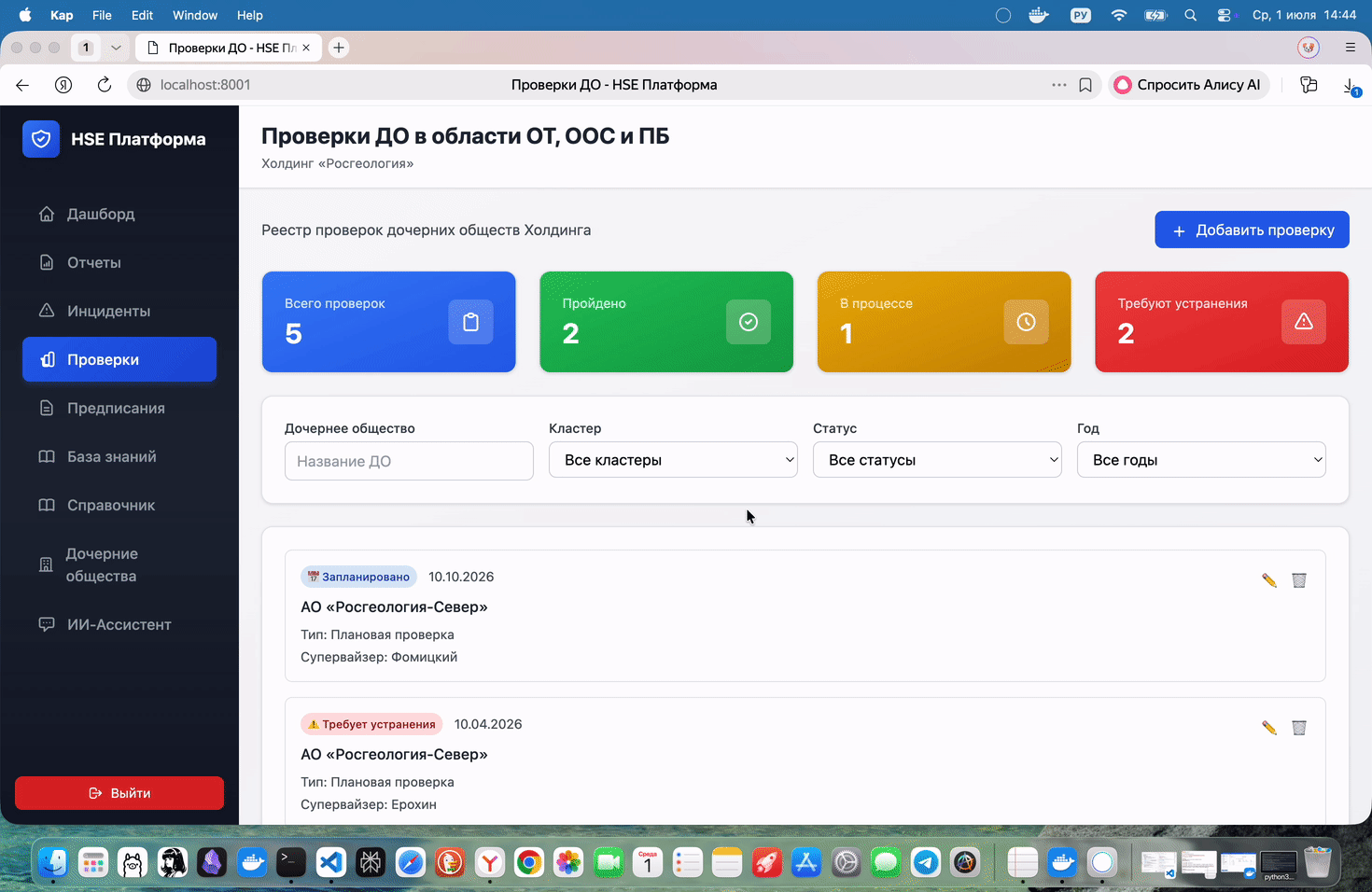Viewport: 1372px width, 892px height.
Task: Click the Запланировано status badge
Action: point(358,577)
